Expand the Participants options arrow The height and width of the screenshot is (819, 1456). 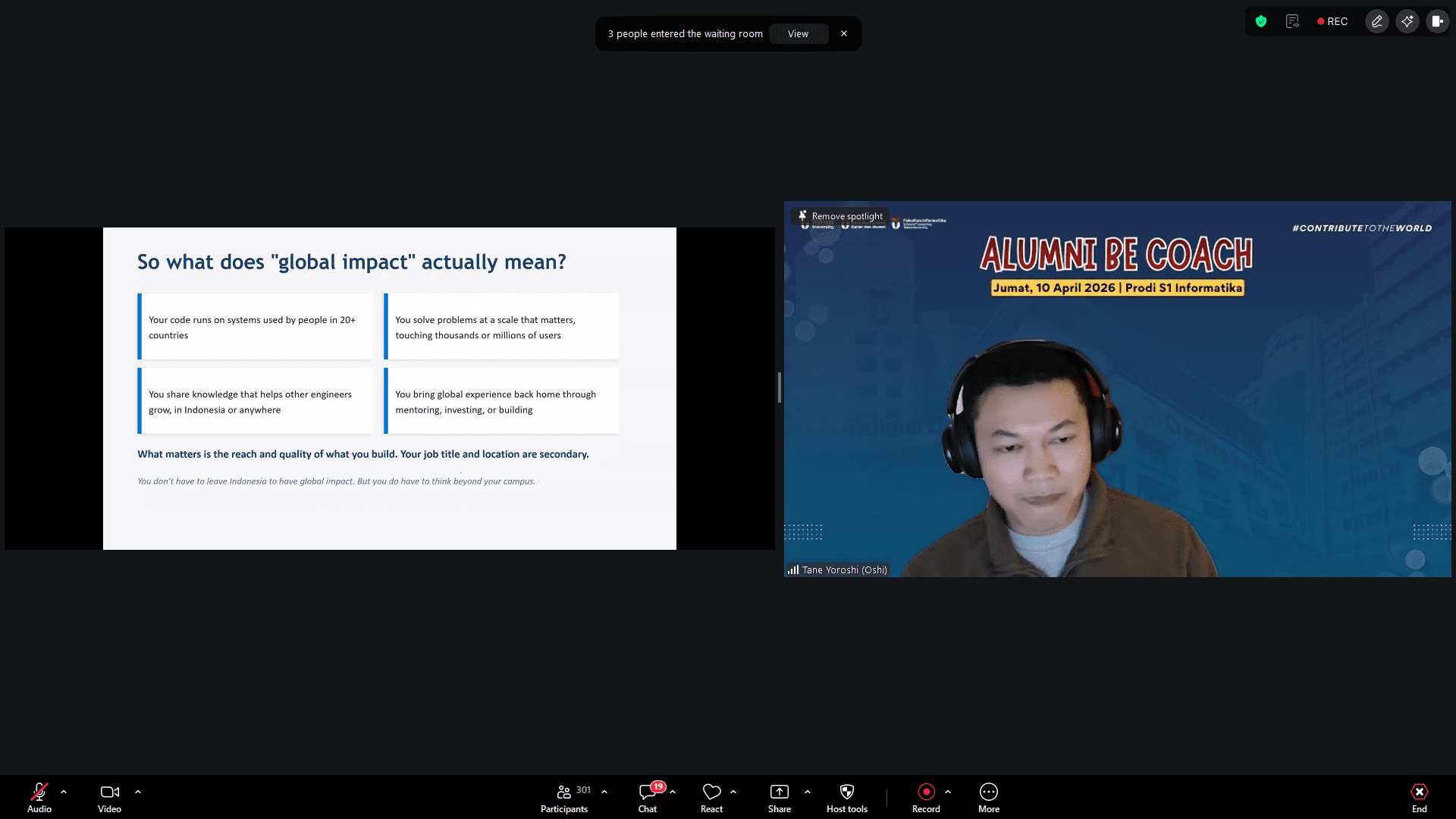point(604,792)
